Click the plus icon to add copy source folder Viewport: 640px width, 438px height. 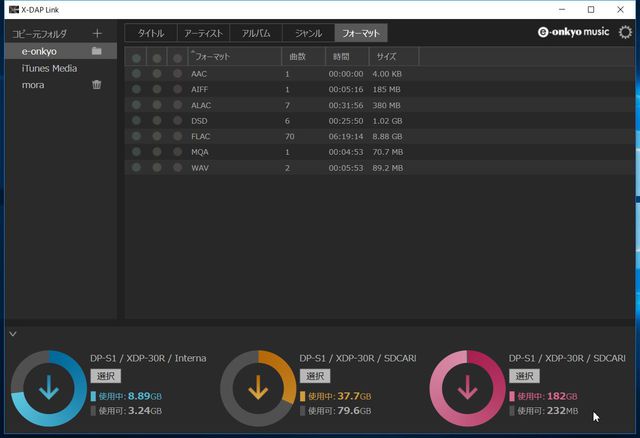pyautogui.click(x=97, y=34)
